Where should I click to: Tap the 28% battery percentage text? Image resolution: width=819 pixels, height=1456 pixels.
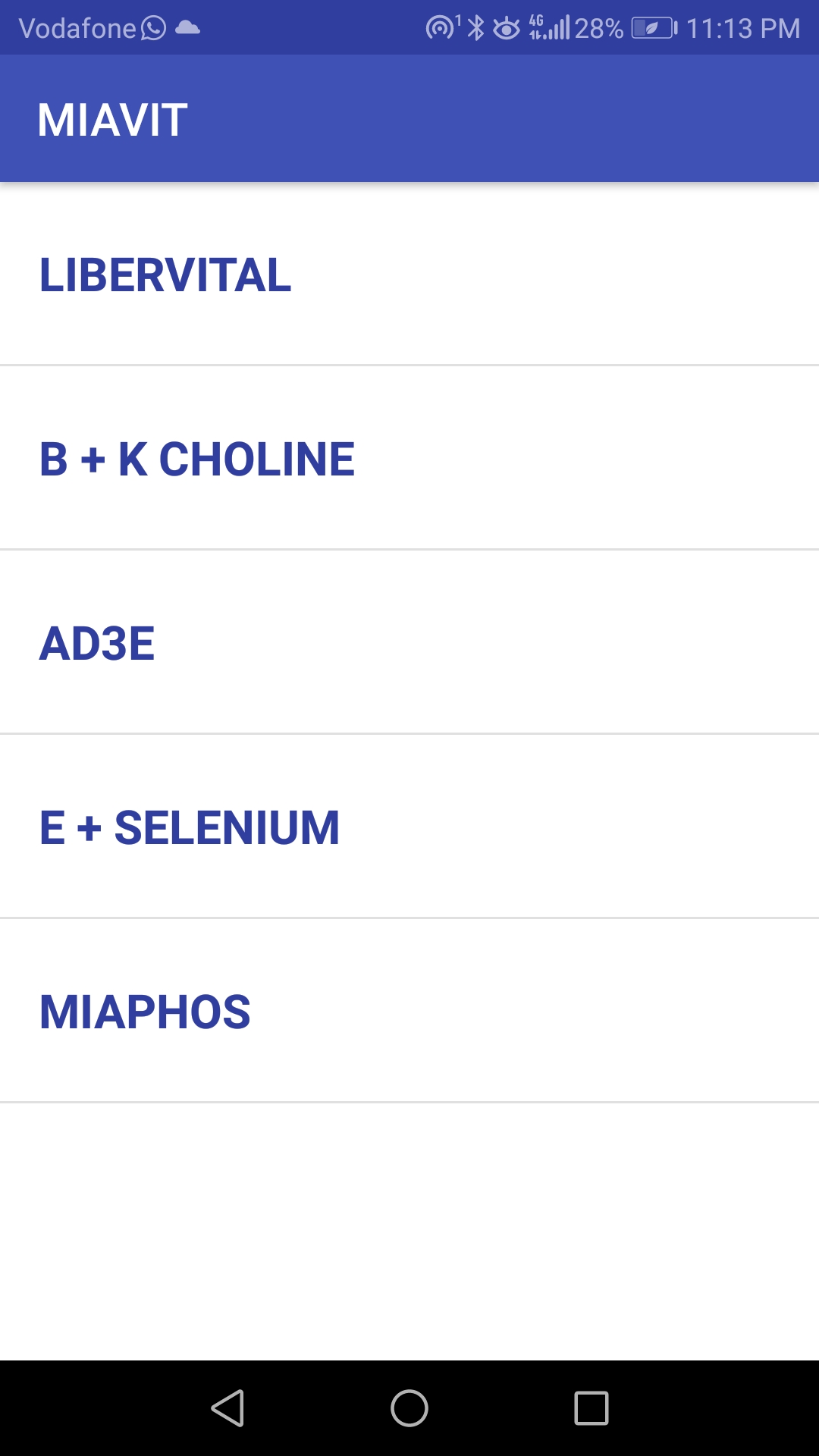click(x=598, y=29)
